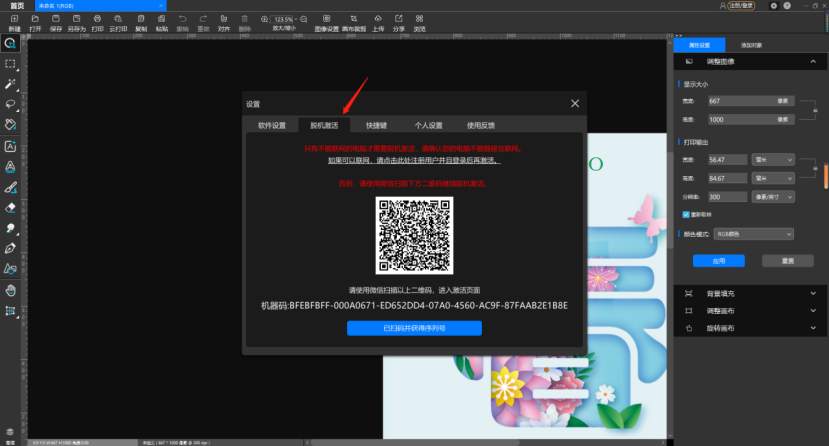Switch to 快捷键 shortcuts tab

click(376, 125)
